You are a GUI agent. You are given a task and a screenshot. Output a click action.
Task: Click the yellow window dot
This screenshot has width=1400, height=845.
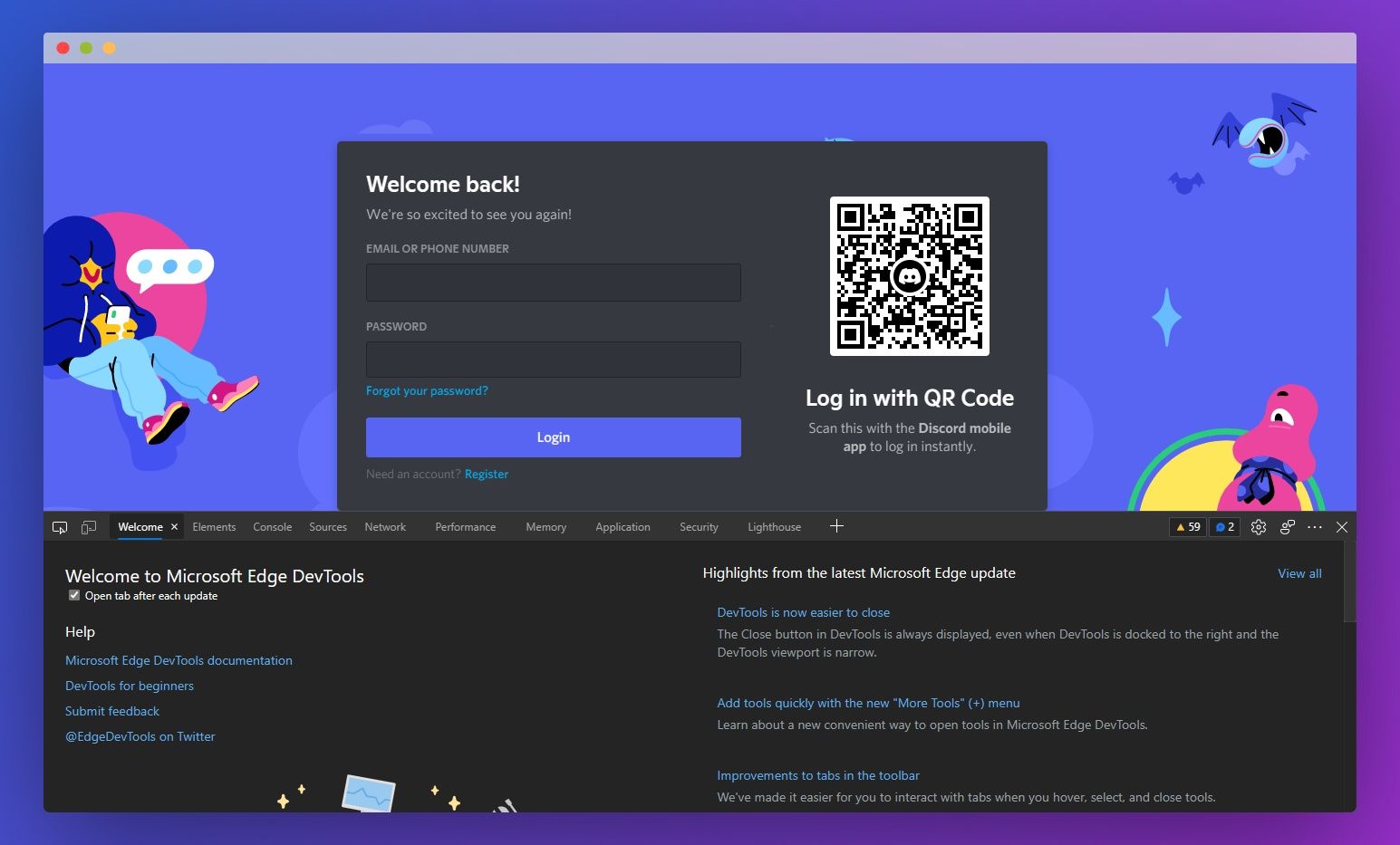109,48
